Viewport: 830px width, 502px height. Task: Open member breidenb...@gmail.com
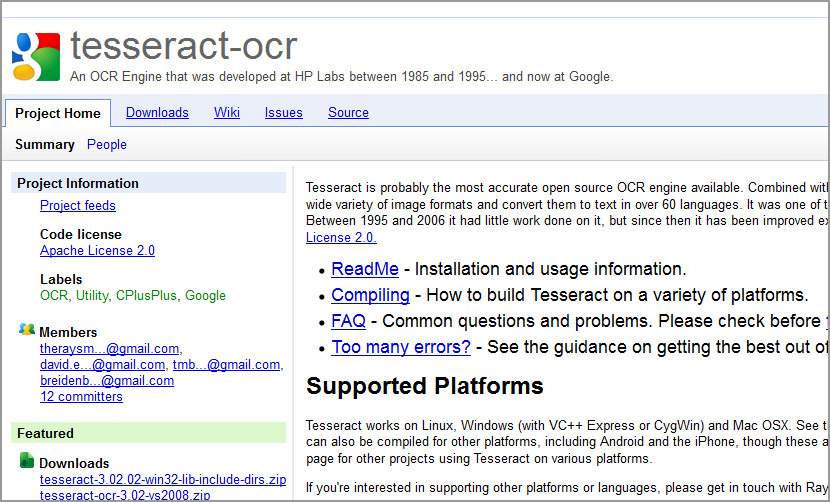(107, 381)
